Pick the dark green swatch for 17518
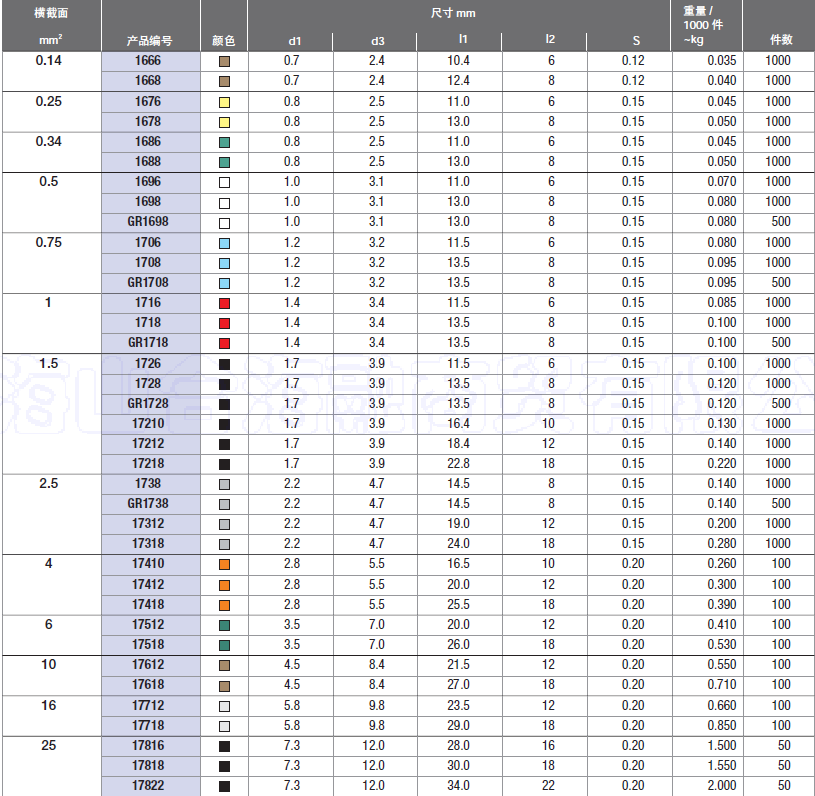The width and height of the screenshot is (815, 796). point(224,645)
